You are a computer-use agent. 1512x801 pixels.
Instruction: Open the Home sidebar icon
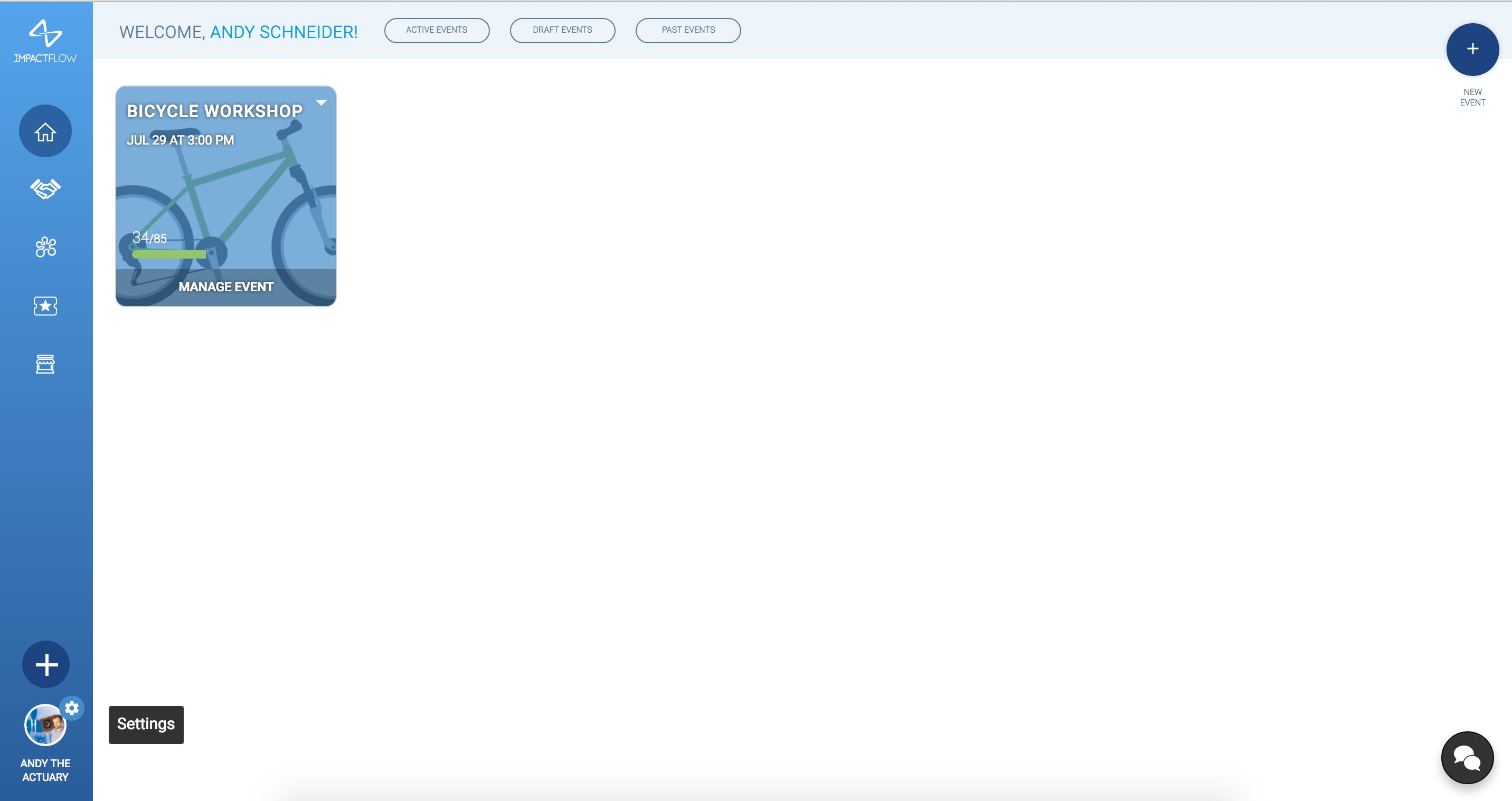coord(45,131)
